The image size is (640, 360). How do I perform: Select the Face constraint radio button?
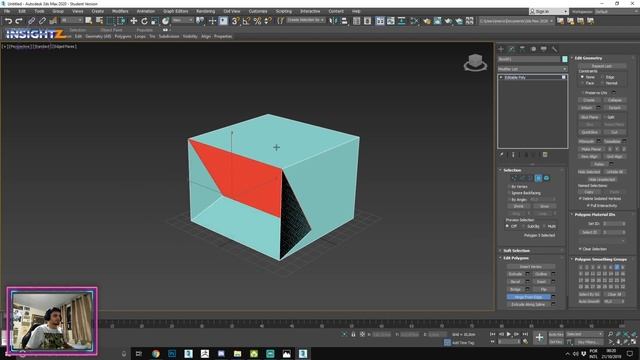point(582,83)
